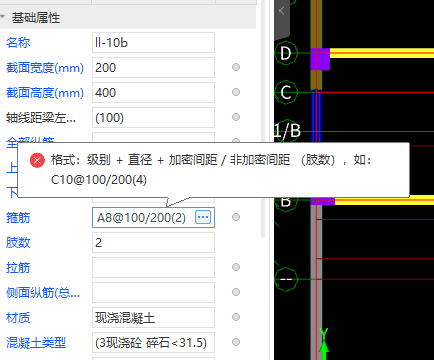Select axis bubble D in drawing
The width and height of the screenshot is (434, 360).
(286, 53)
